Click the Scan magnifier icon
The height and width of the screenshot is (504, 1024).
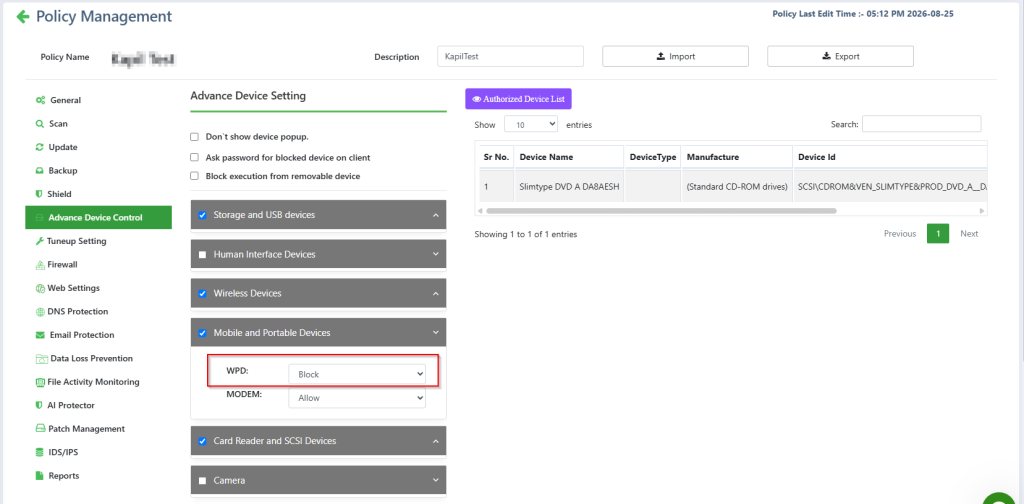click(x=40, y=123)
